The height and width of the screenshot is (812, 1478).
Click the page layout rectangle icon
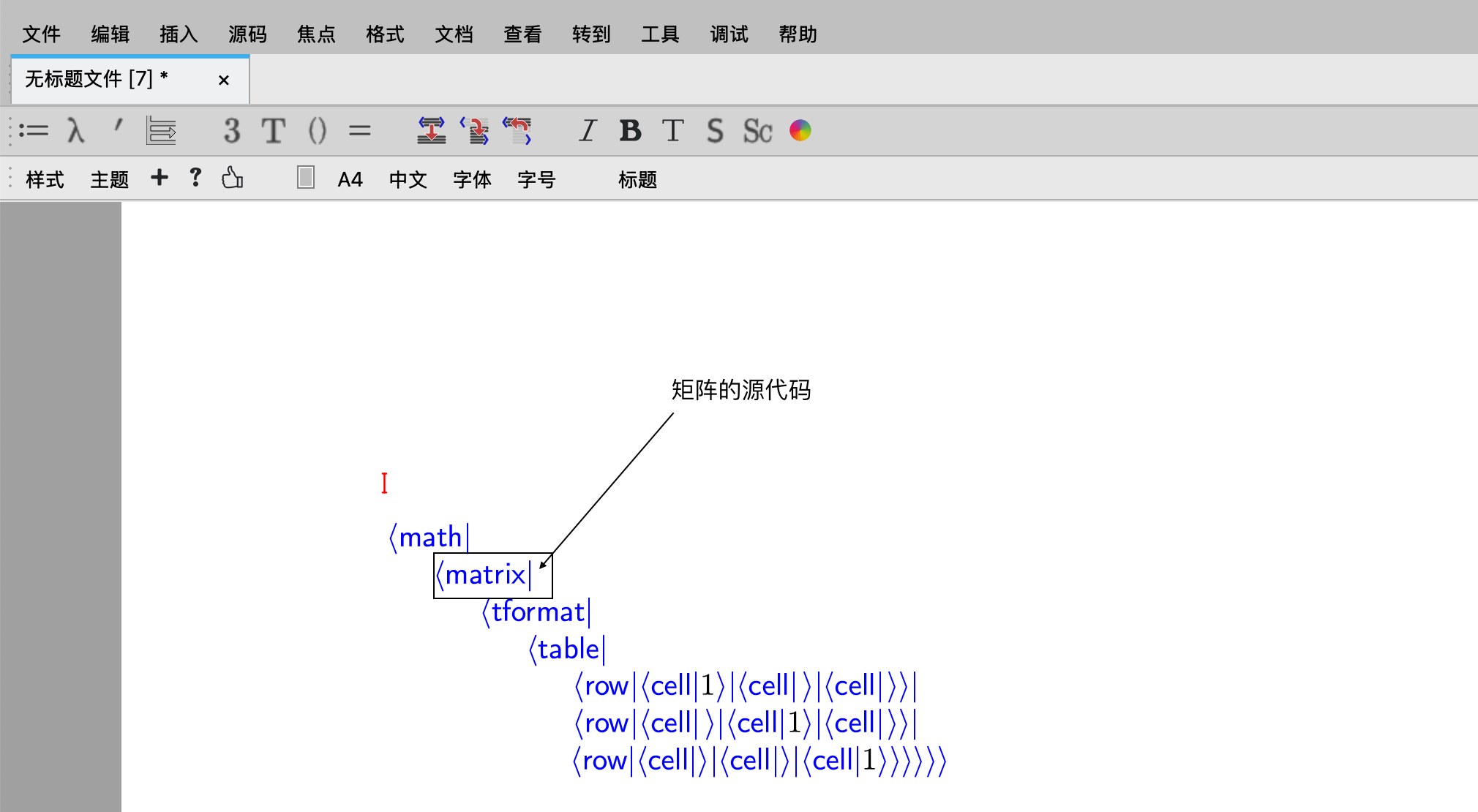pos(306,178)
